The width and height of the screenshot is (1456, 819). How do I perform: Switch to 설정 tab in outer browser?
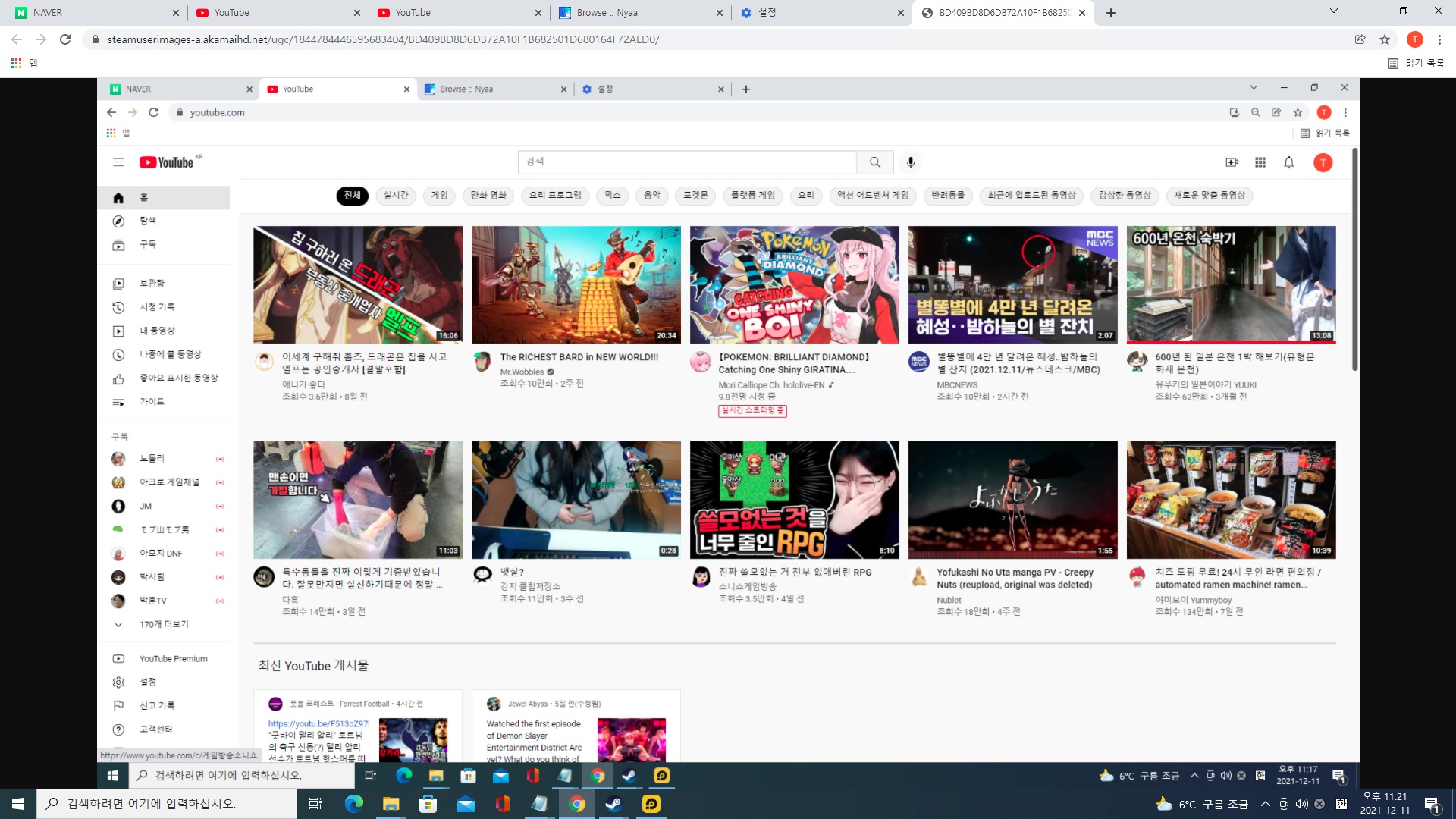(822, 12)
